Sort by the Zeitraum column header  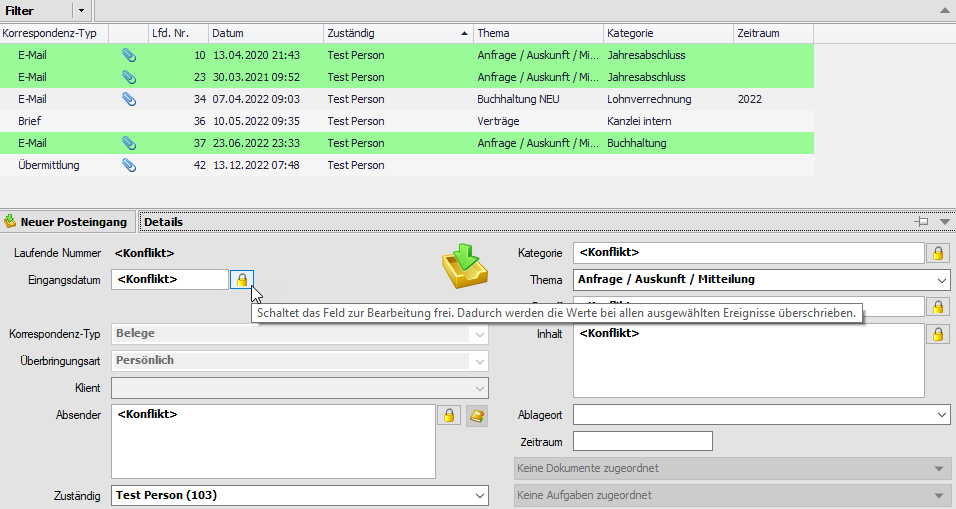[x=773, y=34]
